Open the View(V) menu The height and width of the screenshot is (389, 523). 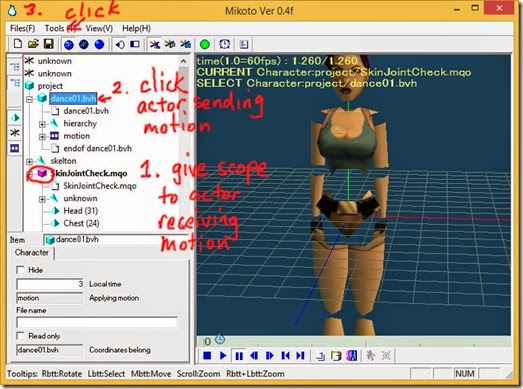99,28
